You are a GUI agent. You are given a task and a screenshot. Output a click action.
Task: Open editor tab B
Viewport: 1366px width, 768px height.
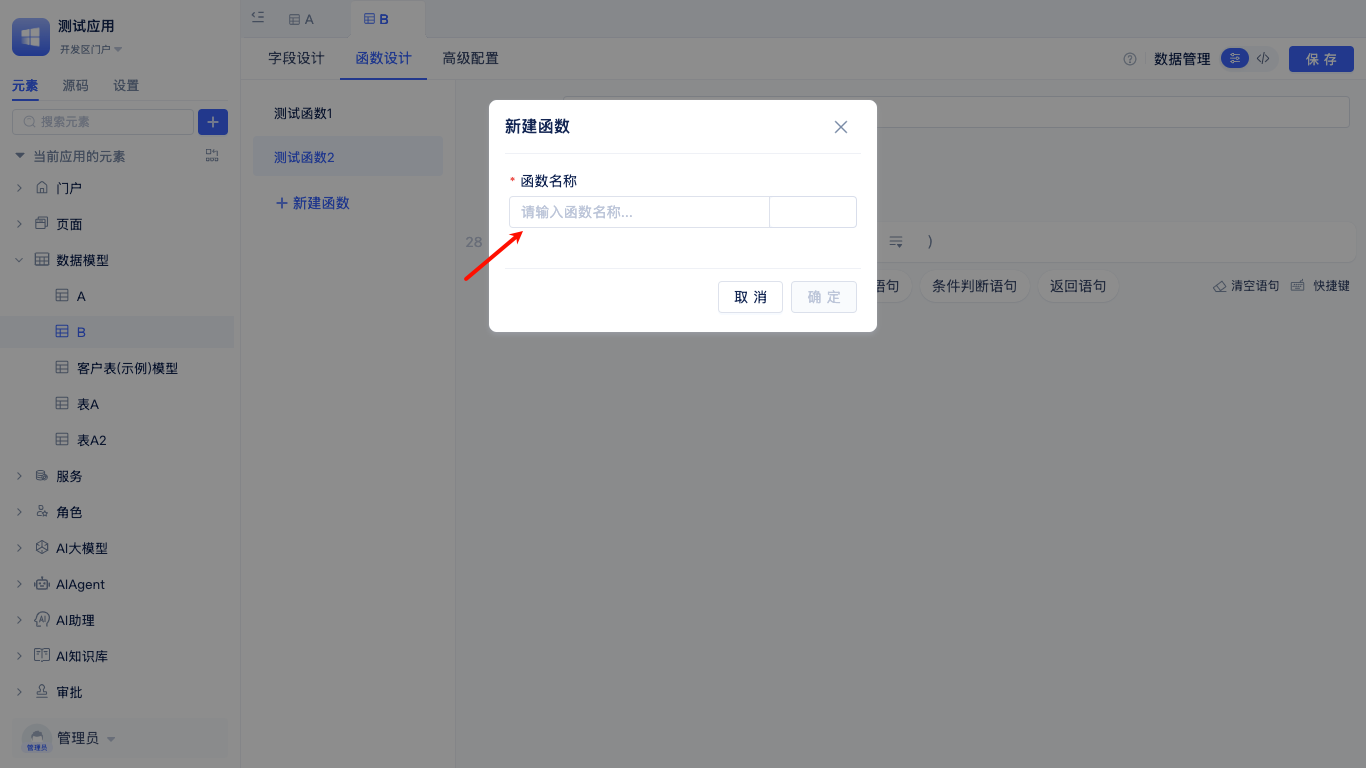[x=377, y=19]
